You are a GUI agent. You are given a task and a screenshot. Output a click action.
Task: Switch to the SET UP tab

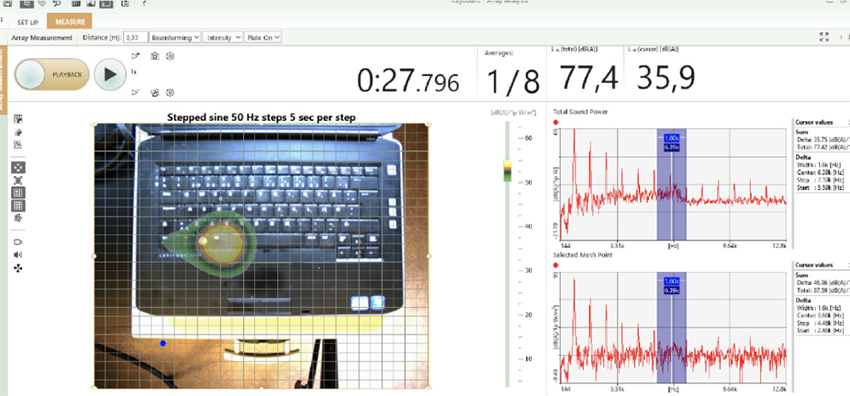28,22
